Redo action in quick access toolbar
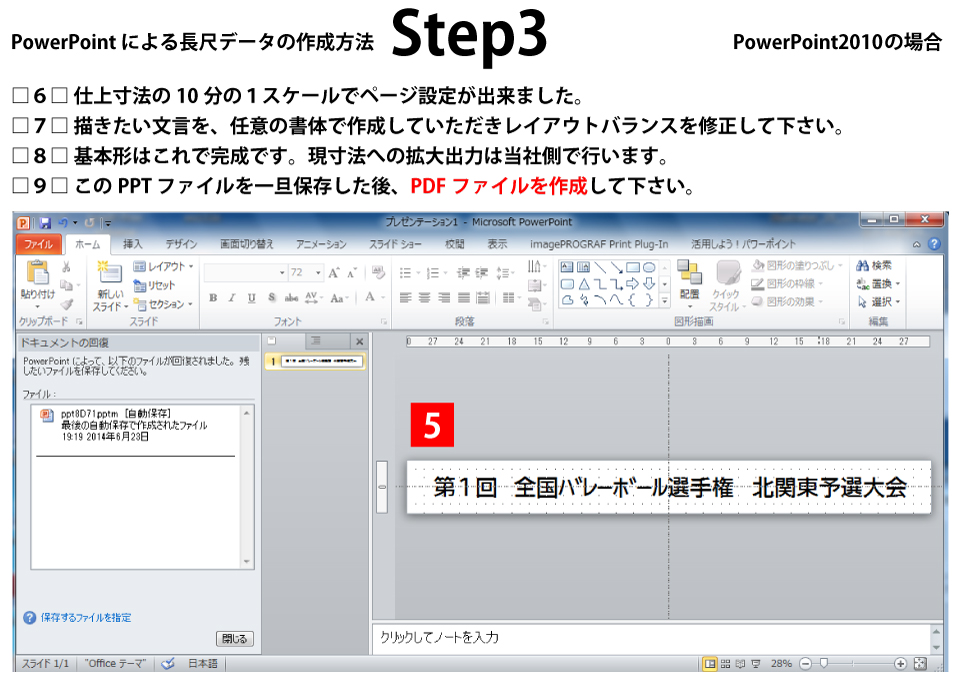 [90, 223]
